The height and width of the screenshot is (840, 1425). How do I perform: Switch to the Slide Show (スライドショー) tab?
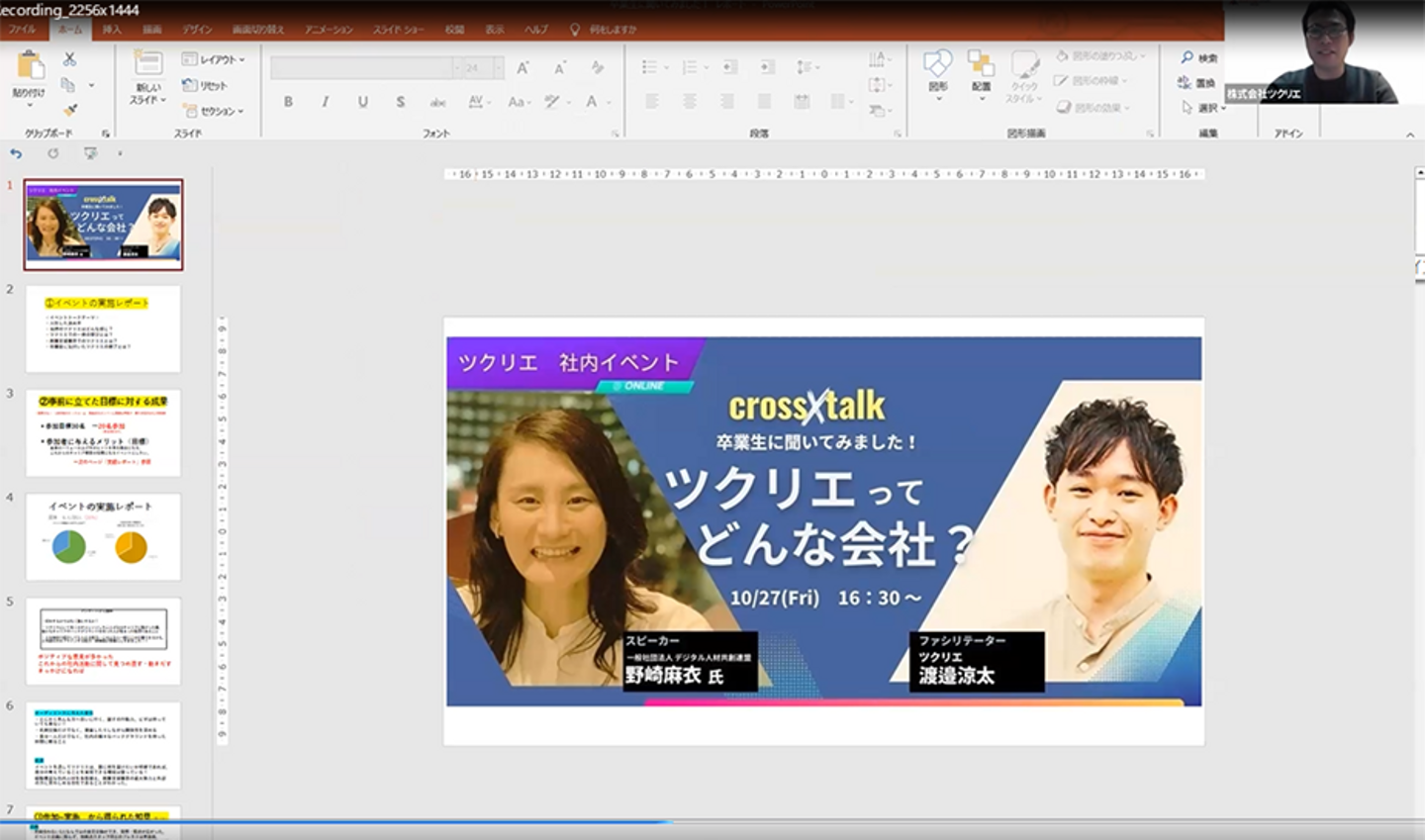pyautogui.click(x=398, y=30)
